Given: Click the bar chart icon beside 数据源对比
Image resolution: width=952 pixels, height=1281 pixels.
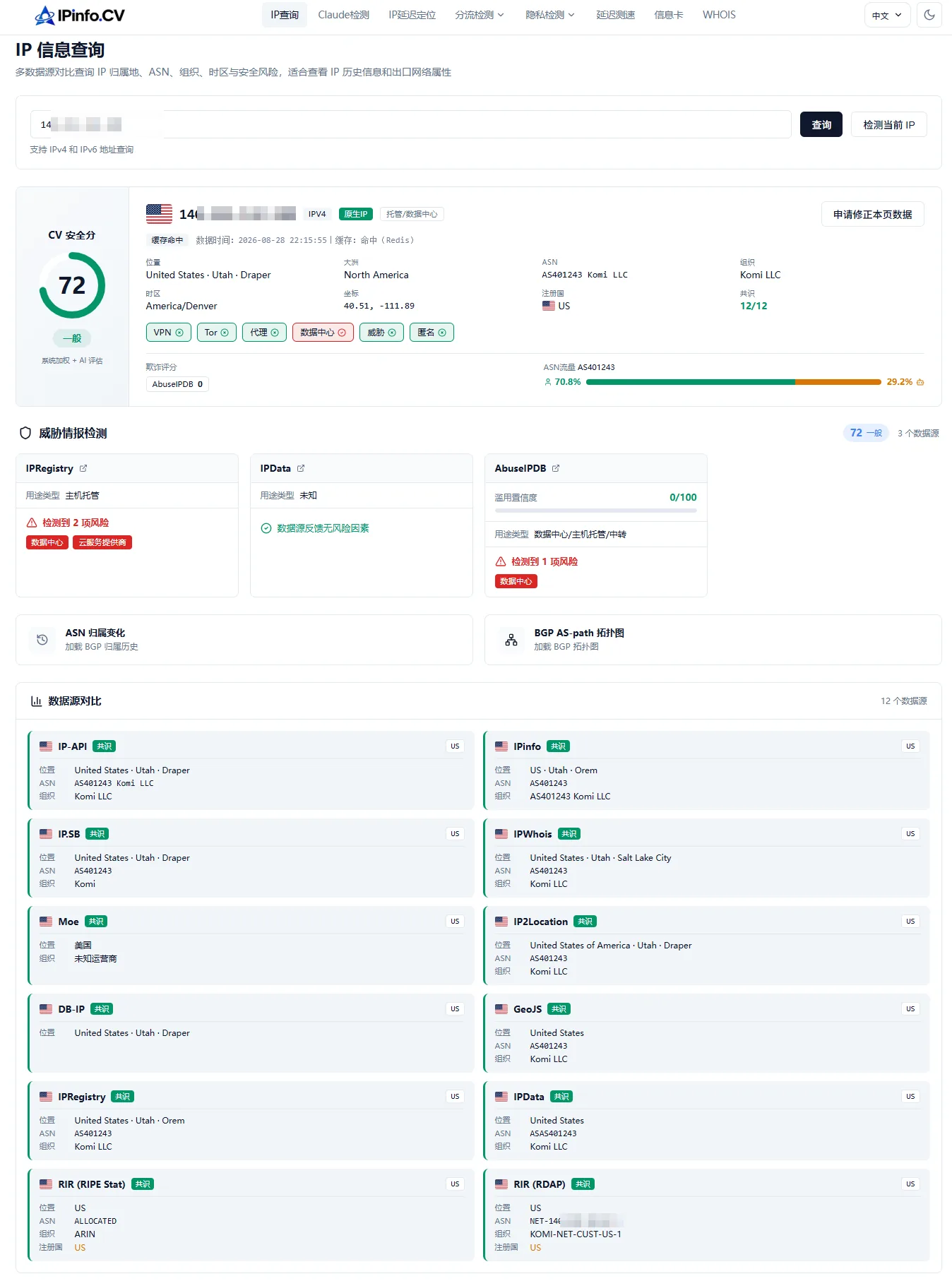Looking at the screenshot, I should (x=36, y=701).
